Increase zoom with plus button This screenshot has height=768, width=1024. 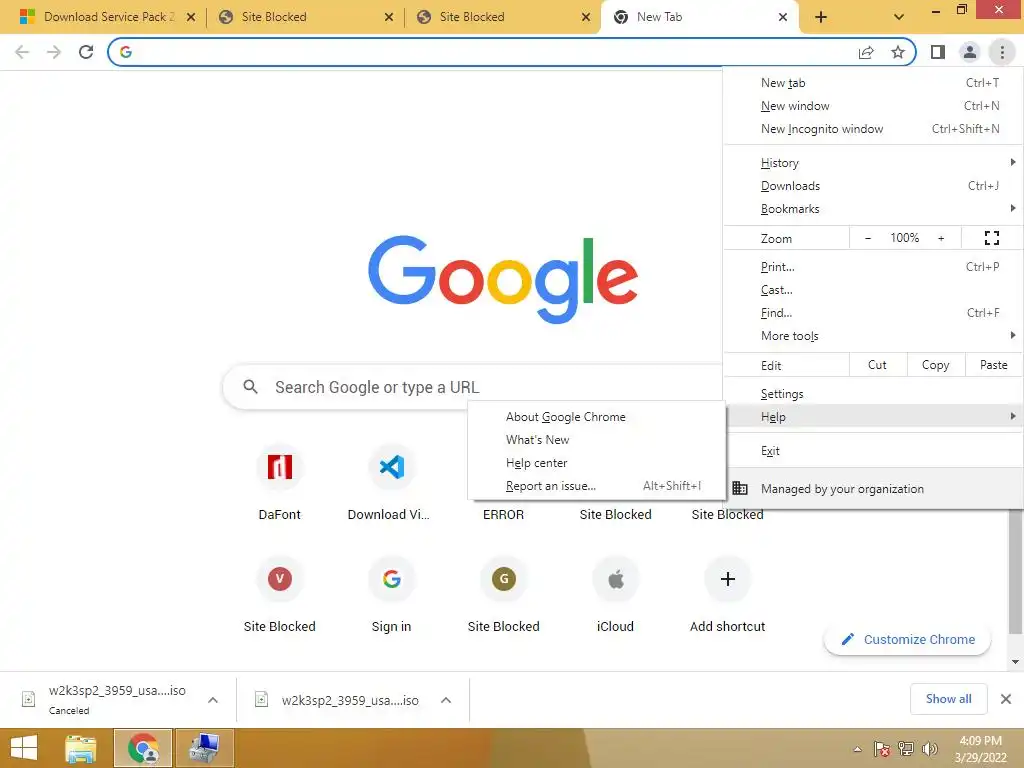(941, 238)
